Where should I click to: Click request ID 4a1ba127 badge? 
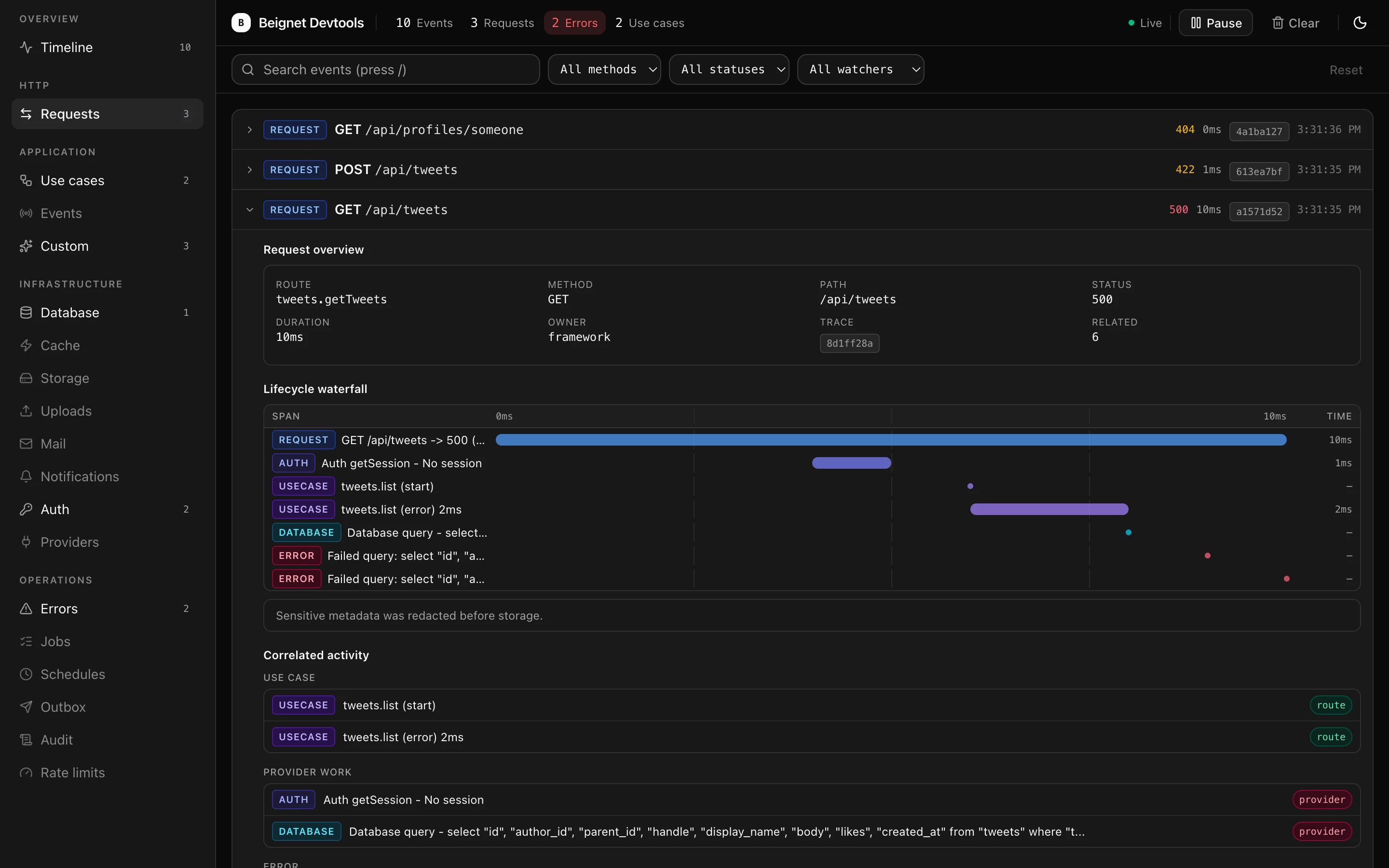click(1259, 132)
